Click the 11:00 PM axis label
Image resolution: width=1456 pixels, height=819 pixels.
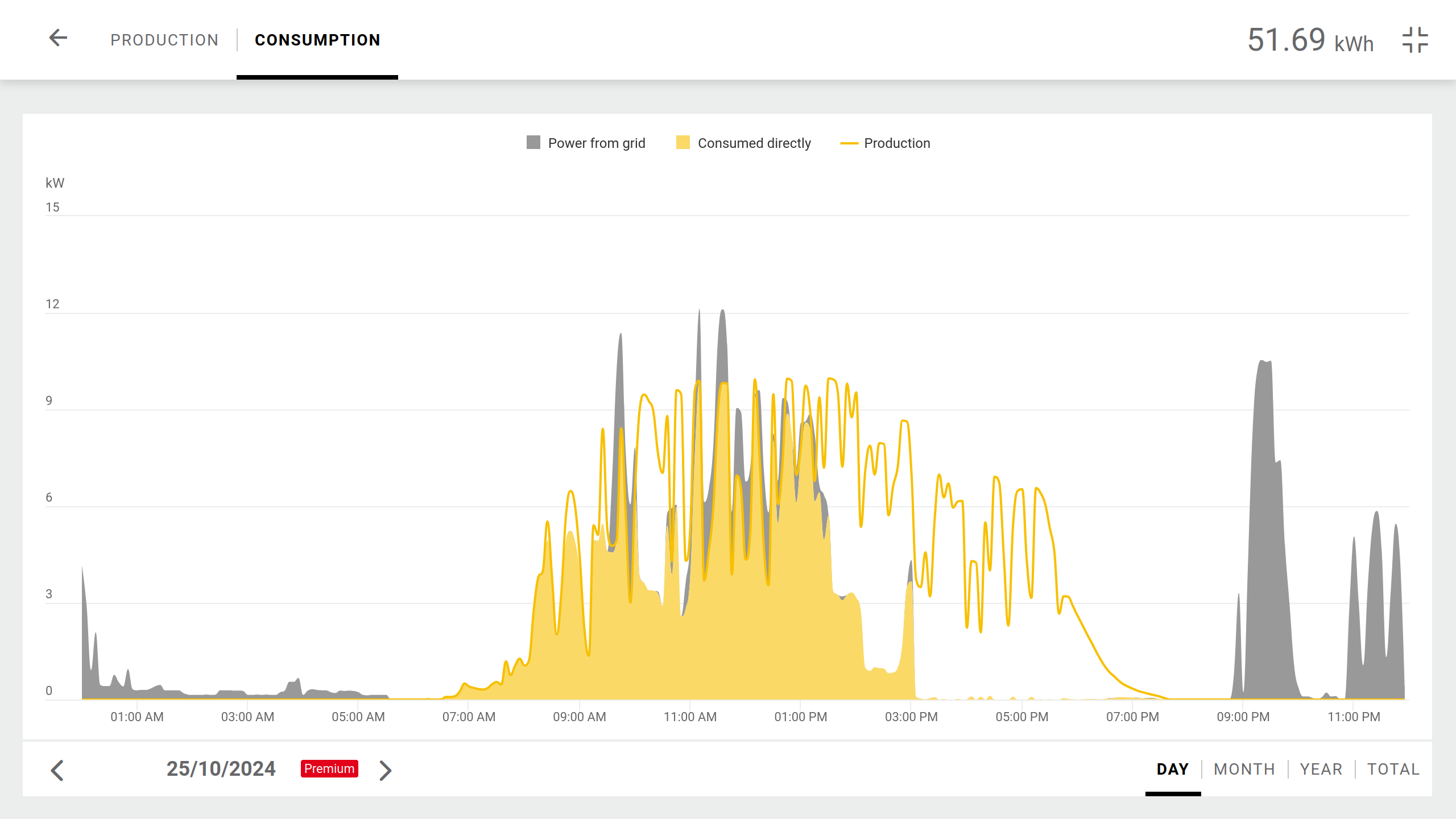[x=1354, y=717]
